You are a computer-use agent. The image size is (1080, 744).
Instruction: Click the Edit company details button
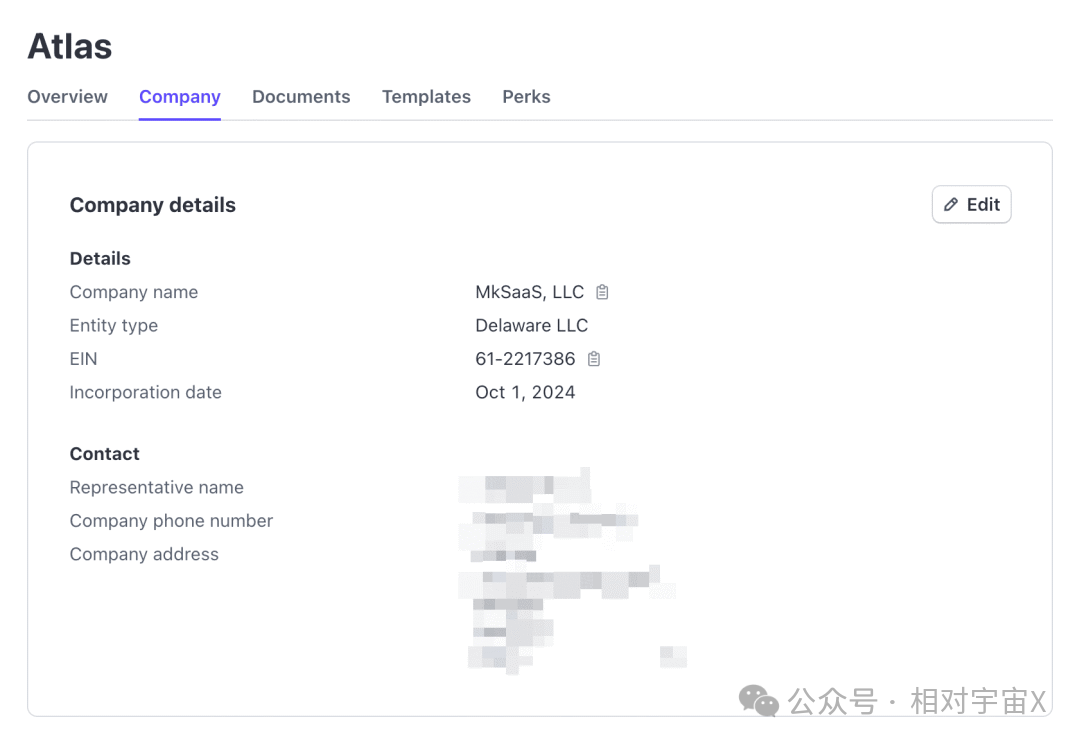(x=971, y=205)
